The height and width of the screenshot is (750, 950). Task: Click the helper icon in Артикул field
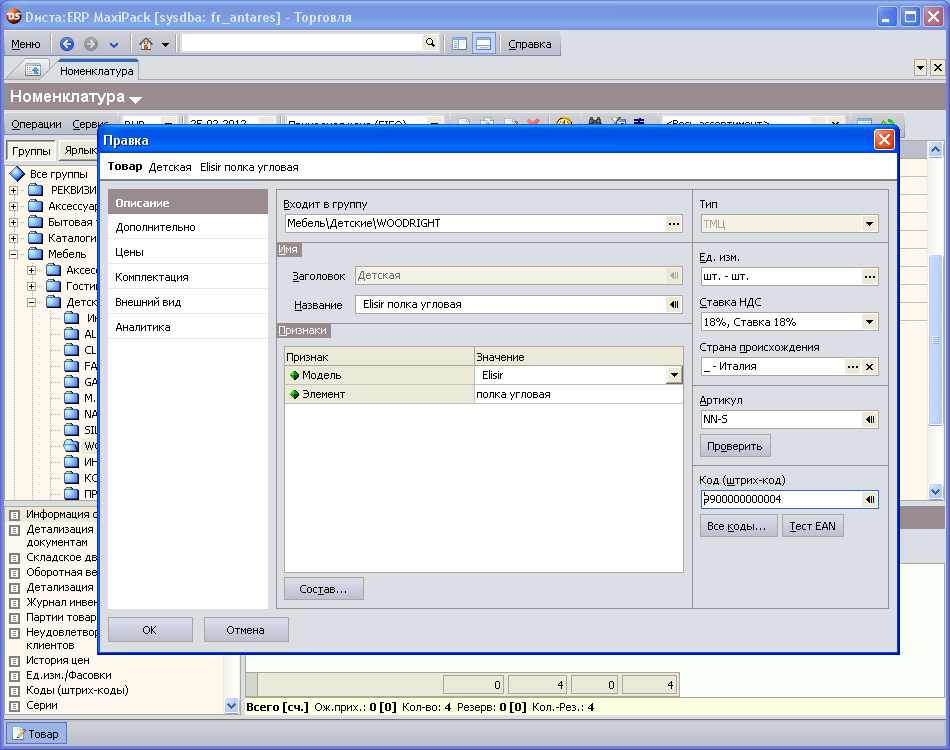click(869, 420)
